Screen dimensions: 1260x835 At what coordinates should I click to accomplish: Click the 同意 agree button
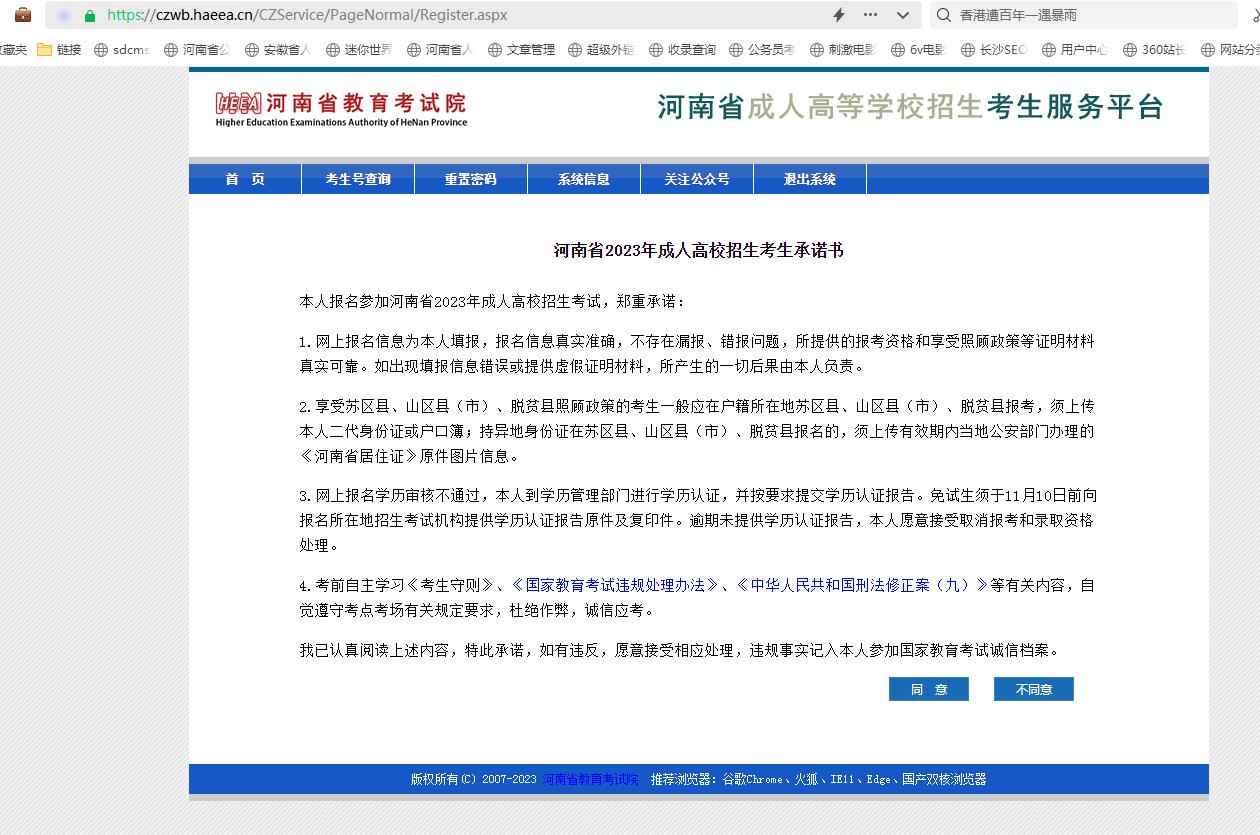click(929, 689)
